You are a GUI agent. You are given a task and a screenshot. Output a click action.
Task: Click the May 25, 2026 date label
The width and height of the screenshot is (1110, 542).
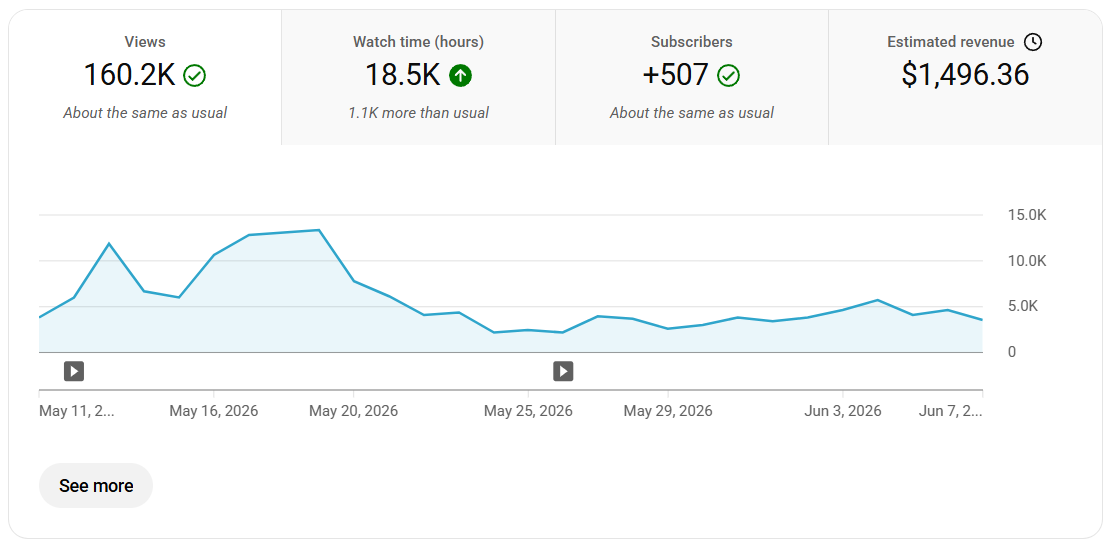[528, 411]
